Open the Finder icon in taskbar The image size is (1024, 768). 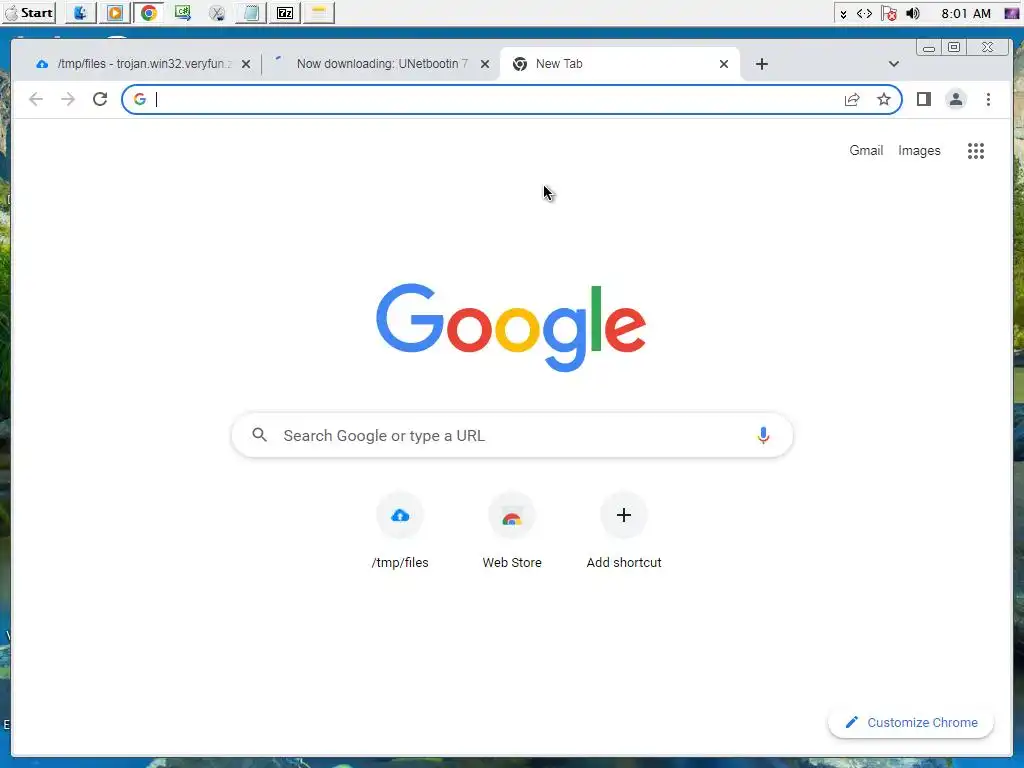point(80,12)
